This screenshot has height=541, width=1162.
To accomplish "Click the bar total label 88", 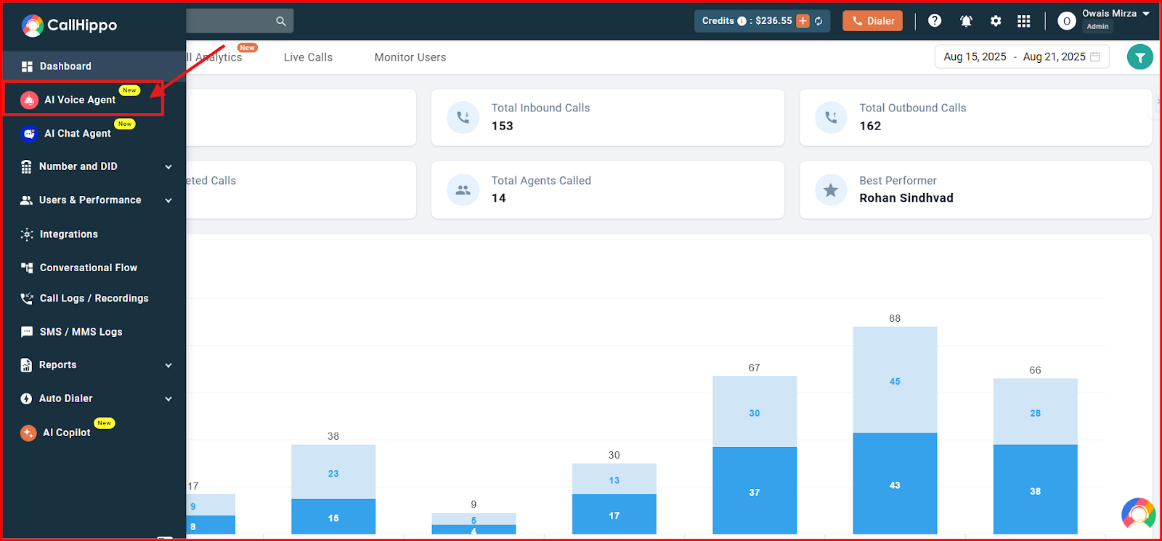I will tap(895, 319).
